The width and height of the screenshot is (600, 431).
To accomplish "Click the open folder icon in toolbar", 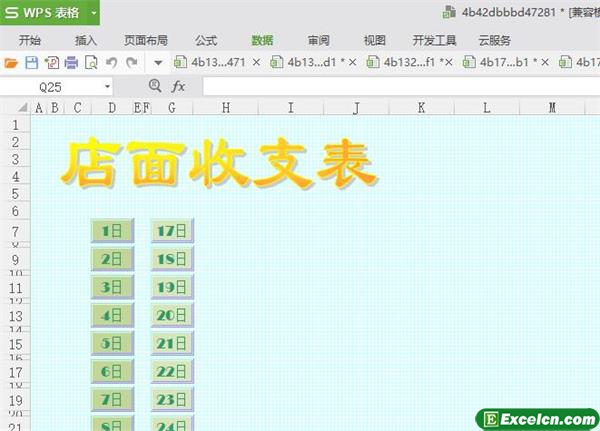I will tap(11, 62).
